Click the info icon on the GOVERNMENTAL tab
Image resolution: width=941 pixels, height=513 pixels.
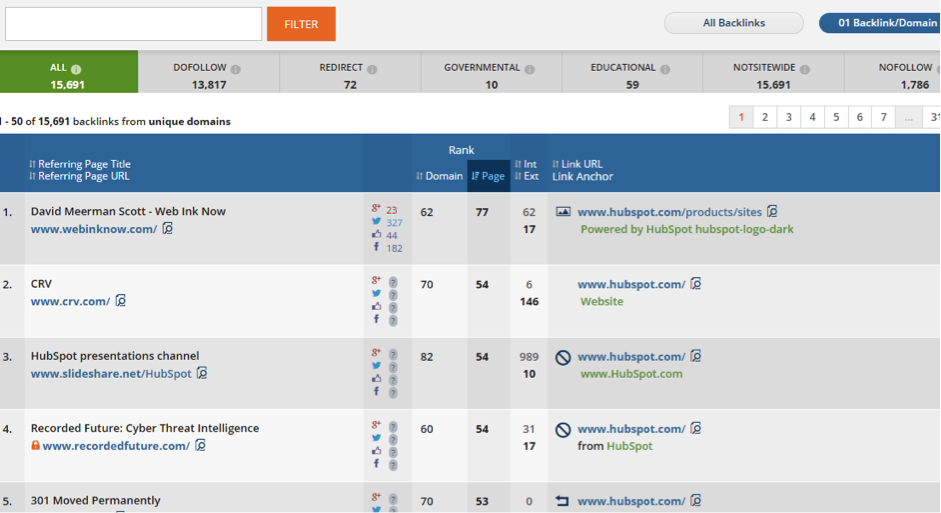click(529, 69)
